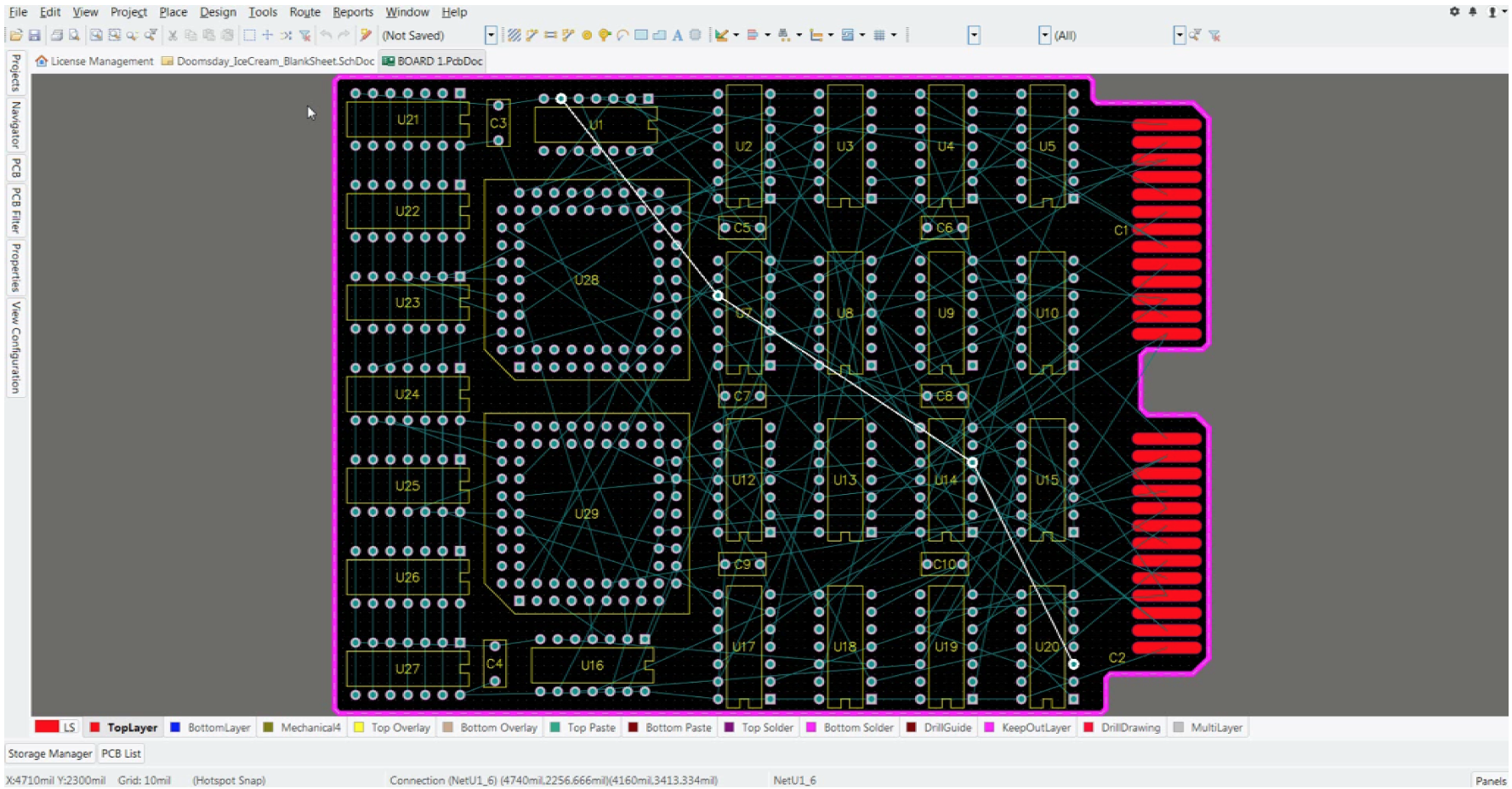The height and width of the screenshot is (789, 1512).
Task: Pick the Place Arc tool
Action: pos(622,36)
